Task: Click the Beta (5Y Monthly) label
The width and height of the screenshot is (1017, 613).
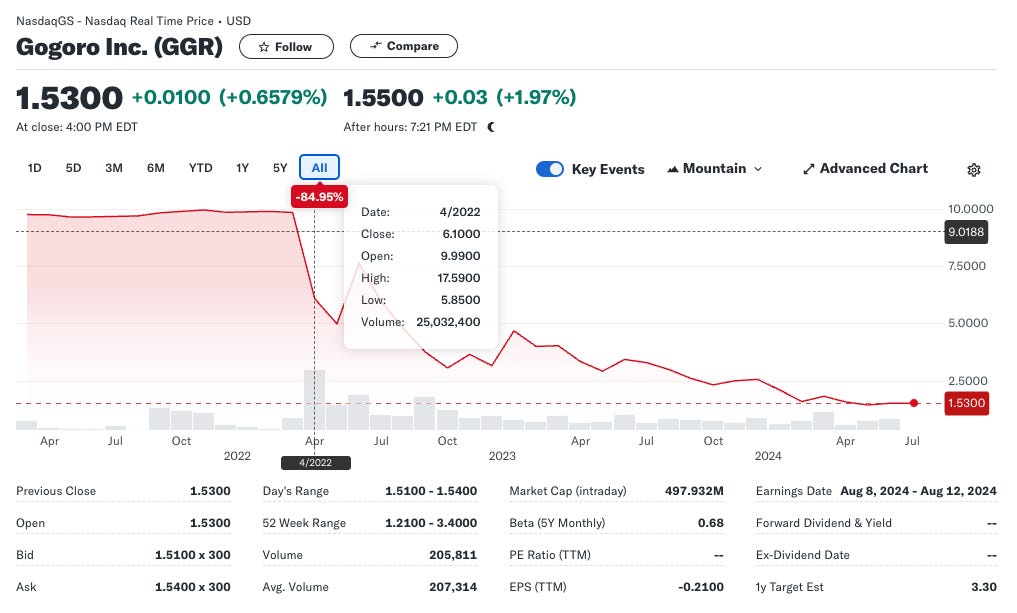Action: pyautogui.click(x=557, y=523)
